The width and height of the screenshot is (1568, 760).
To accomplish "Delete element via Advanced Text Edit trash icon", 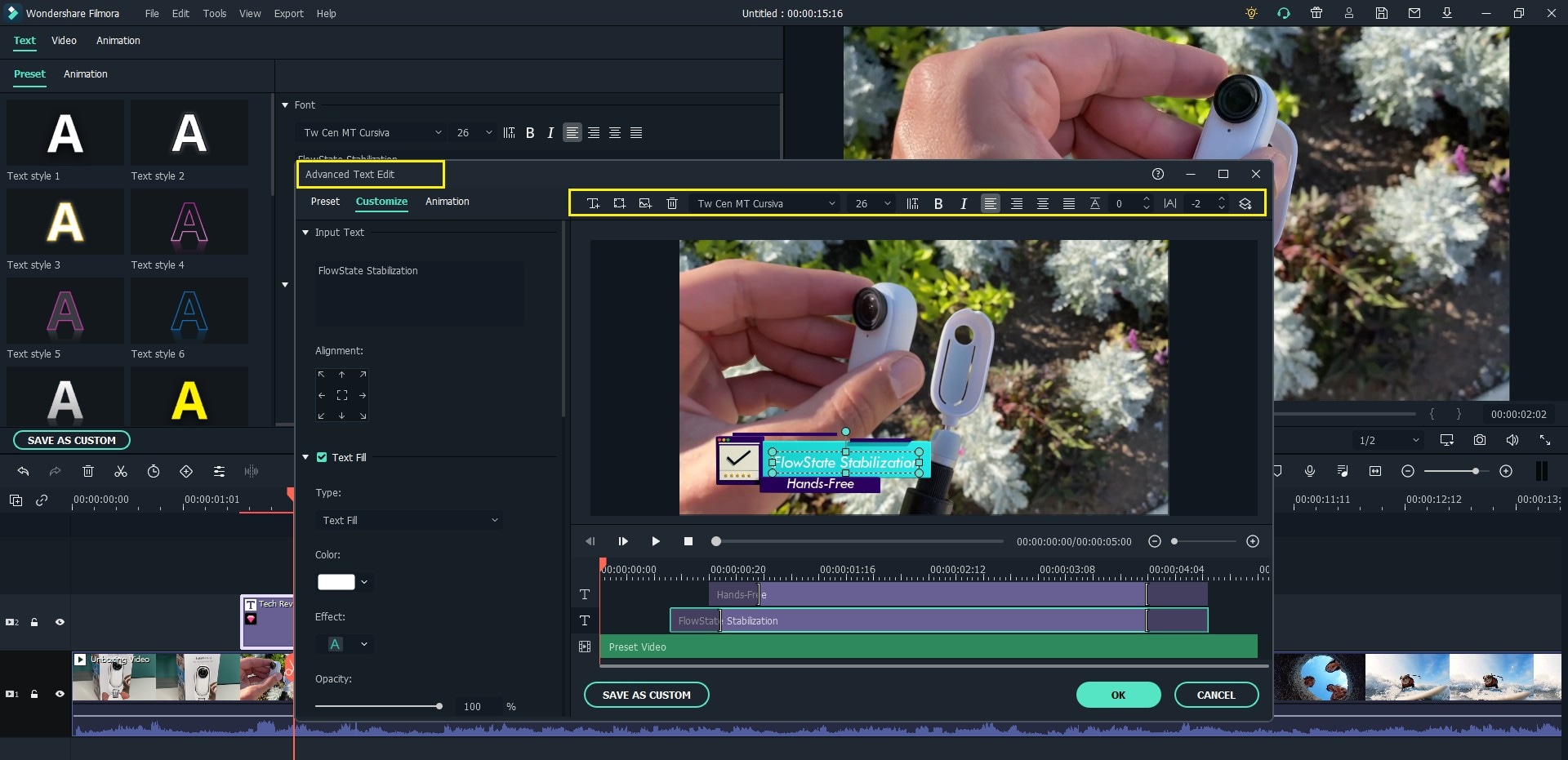I will tap(672, 203).
